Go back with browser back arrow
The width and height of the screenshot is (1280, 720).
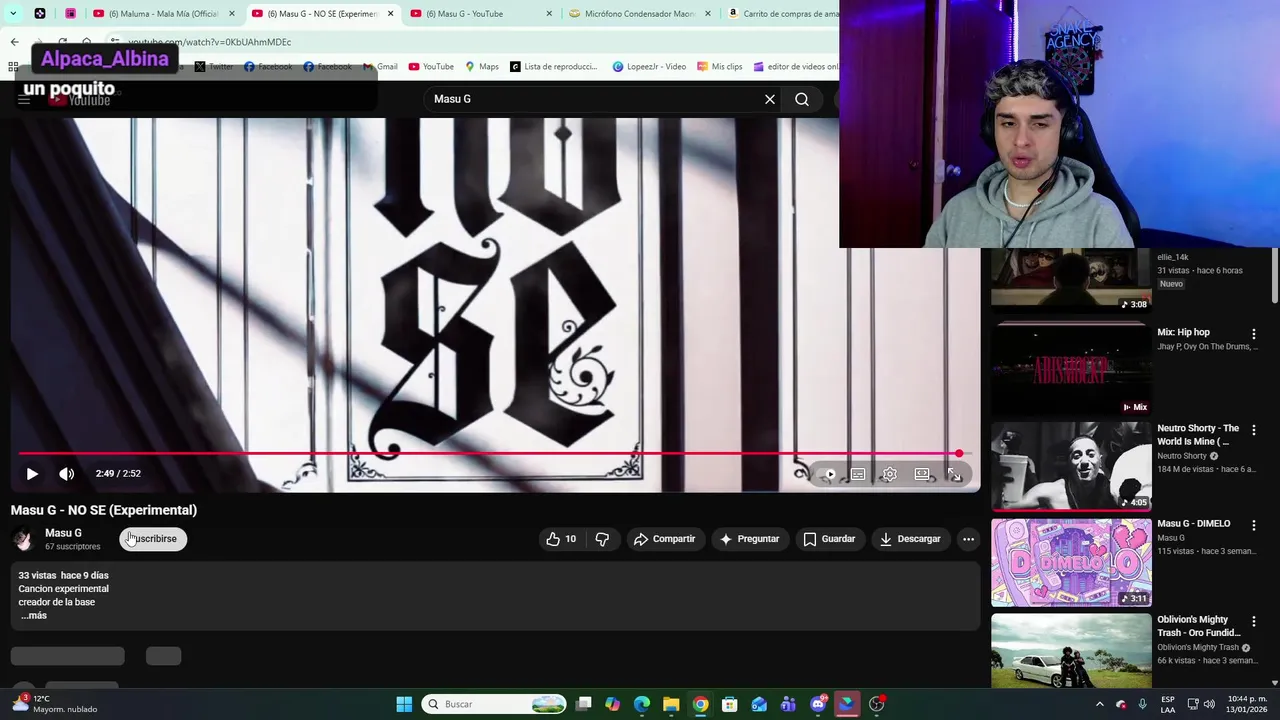pyautogui.click(x=14, y=42)
